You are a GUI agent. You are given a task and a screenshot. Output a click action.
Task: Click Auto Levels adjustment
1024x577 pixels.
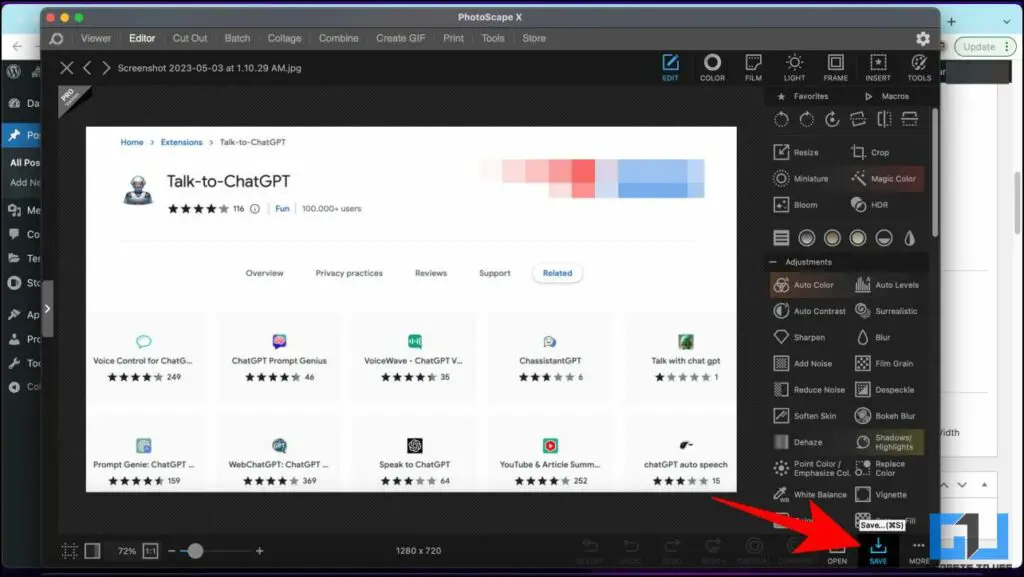tap(887, 285)
